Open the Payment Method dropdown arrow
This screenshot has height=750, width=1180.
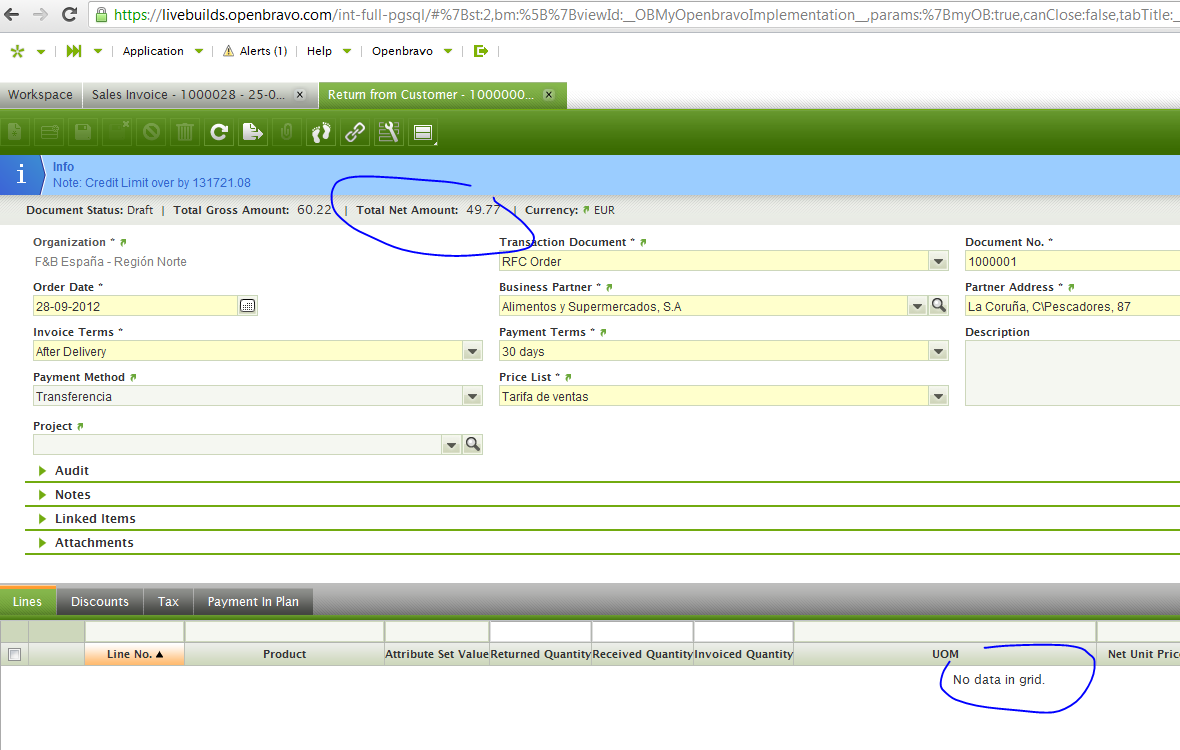(x=473, y=396)
